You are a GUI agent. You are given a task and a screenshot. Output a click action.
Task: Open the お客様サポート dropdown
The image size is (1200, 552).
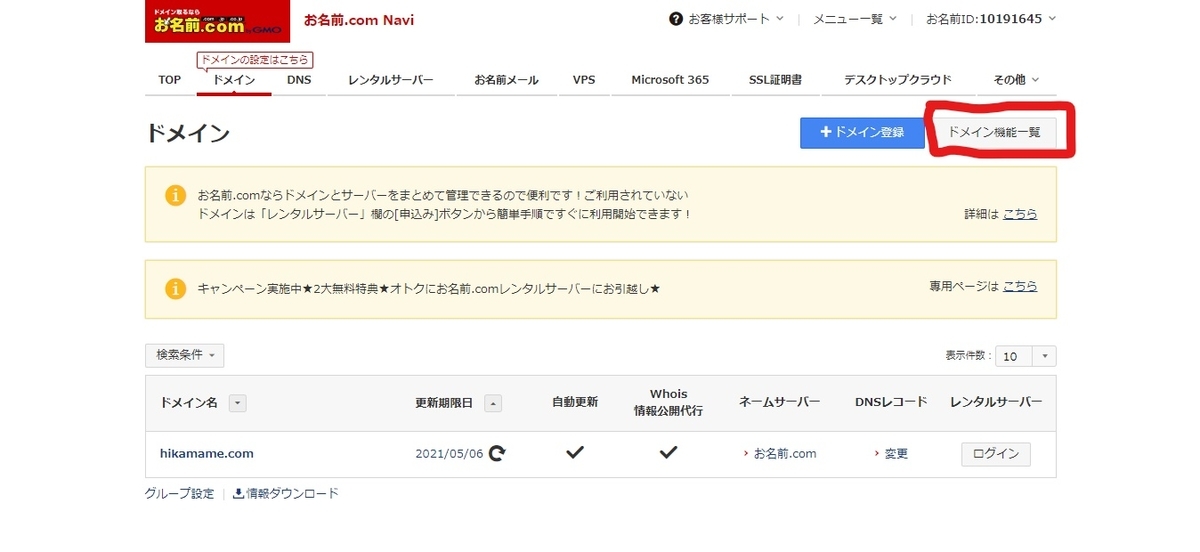[x=727, y=19]
